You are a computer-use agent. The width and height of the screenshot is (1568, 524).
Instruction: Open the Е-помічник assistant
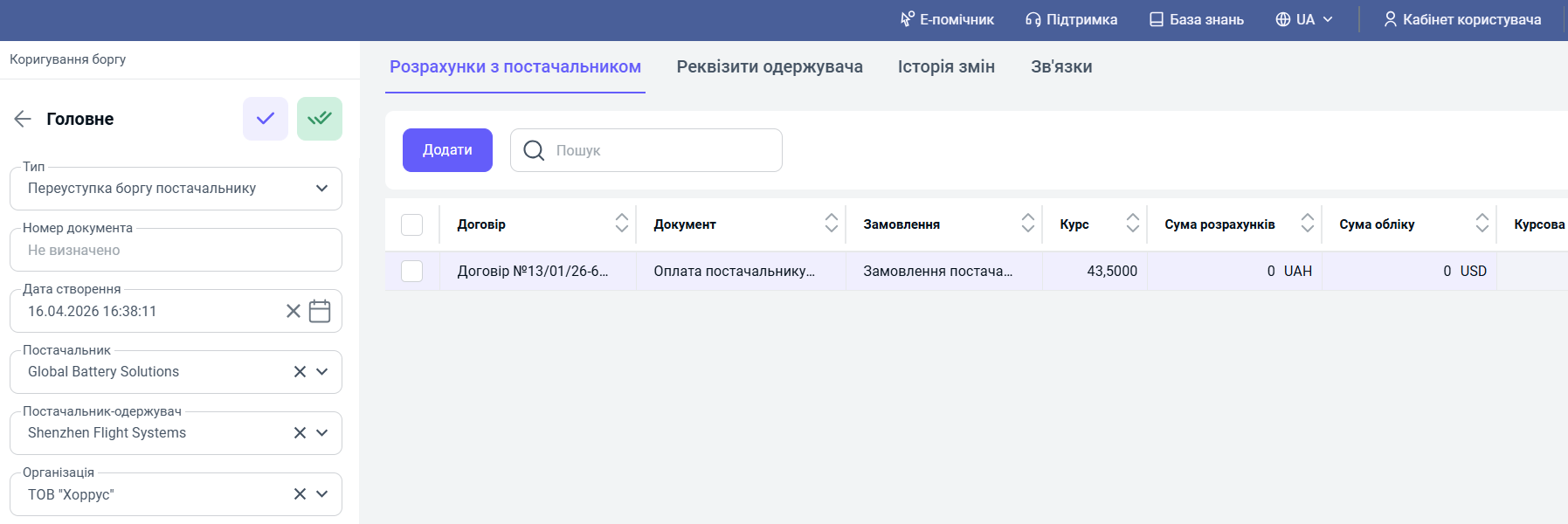947,19
